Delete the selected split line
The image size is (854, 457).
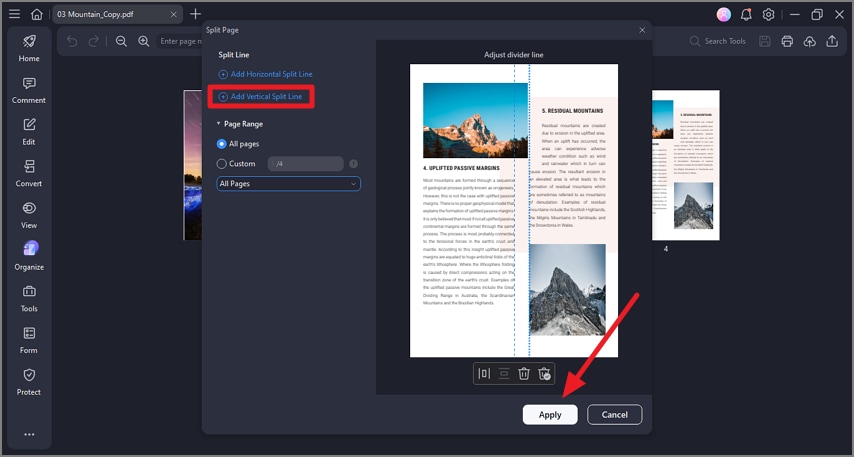click(x=524, y=374)
